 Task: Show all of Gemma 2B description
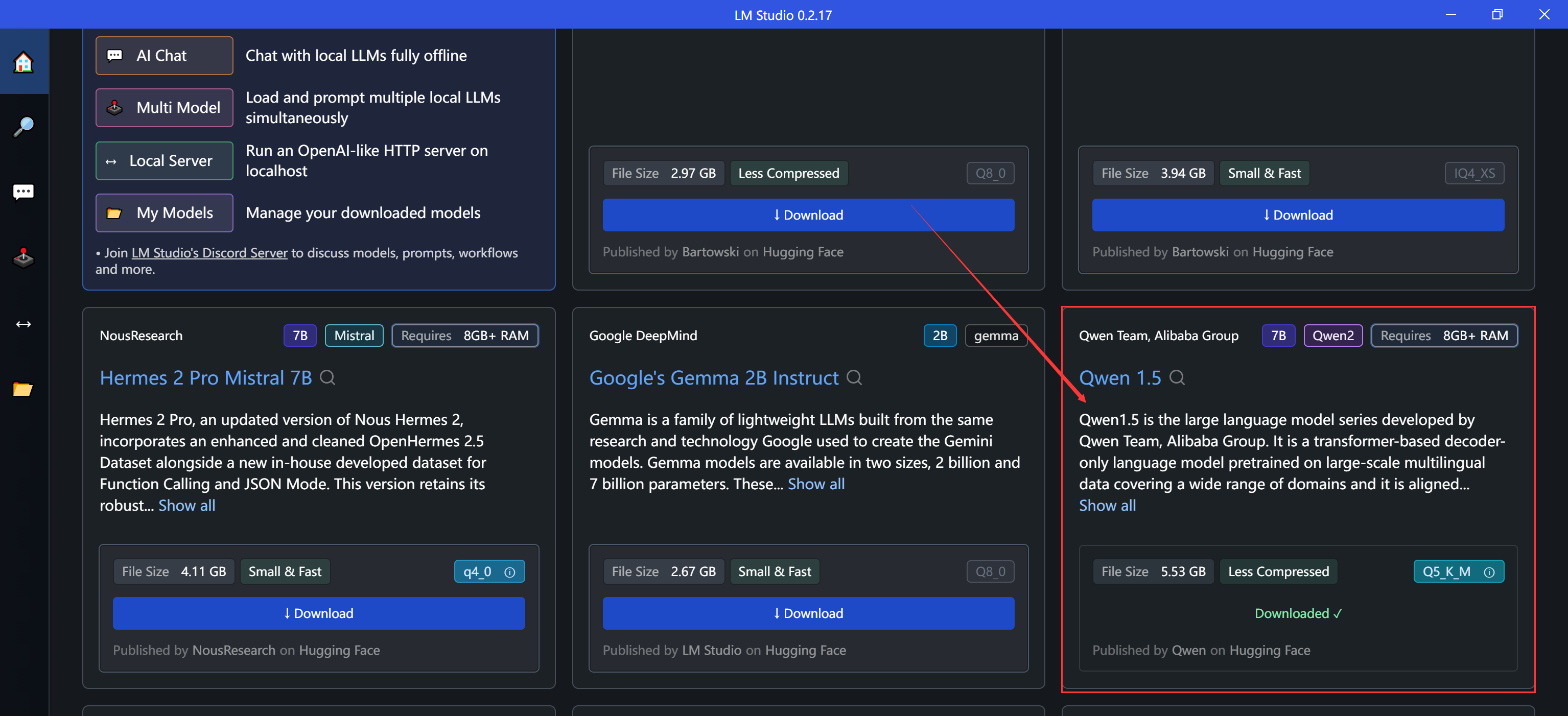[x=816, y=484]
